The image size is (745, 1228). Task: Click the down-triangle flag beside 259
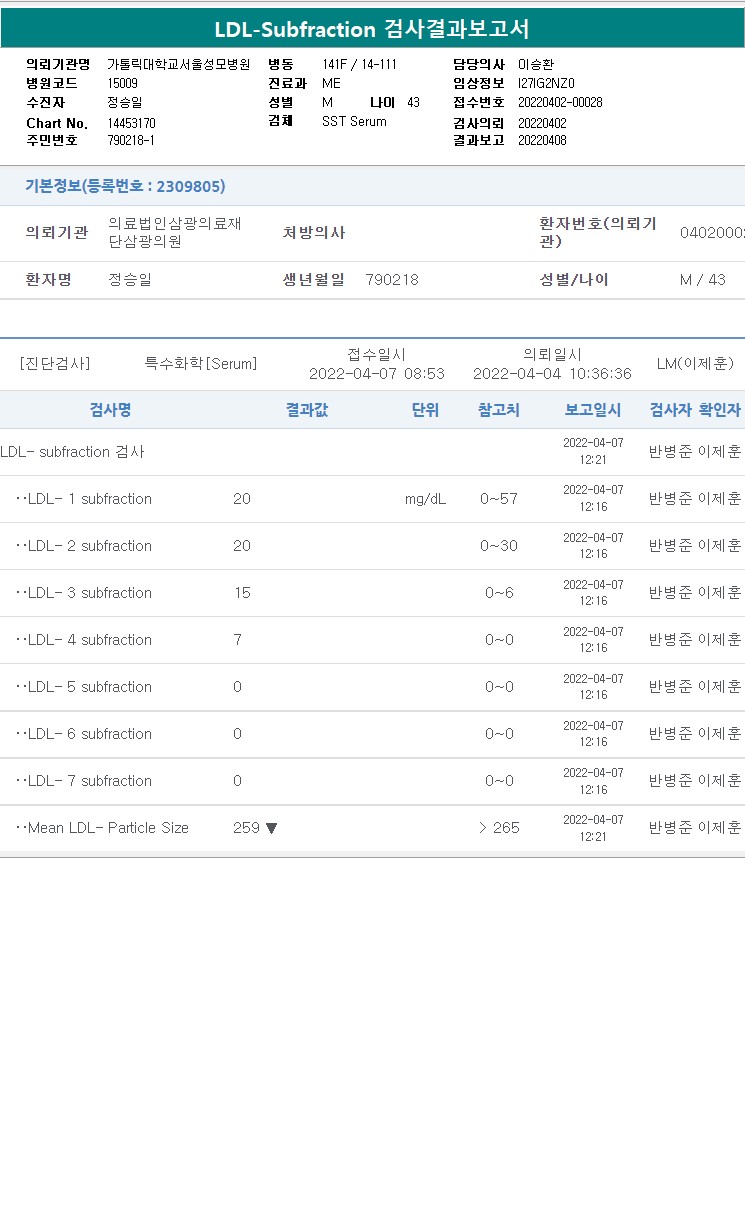point(272,828)
